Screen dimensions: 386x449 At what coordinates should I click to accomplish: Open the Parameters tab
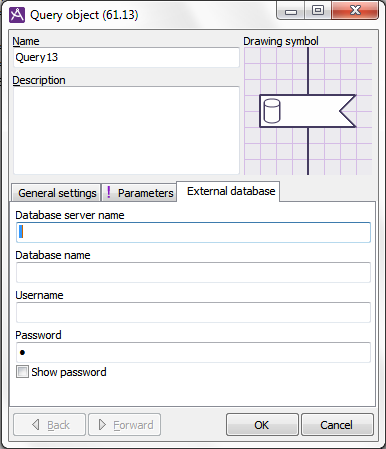(139, 193)
